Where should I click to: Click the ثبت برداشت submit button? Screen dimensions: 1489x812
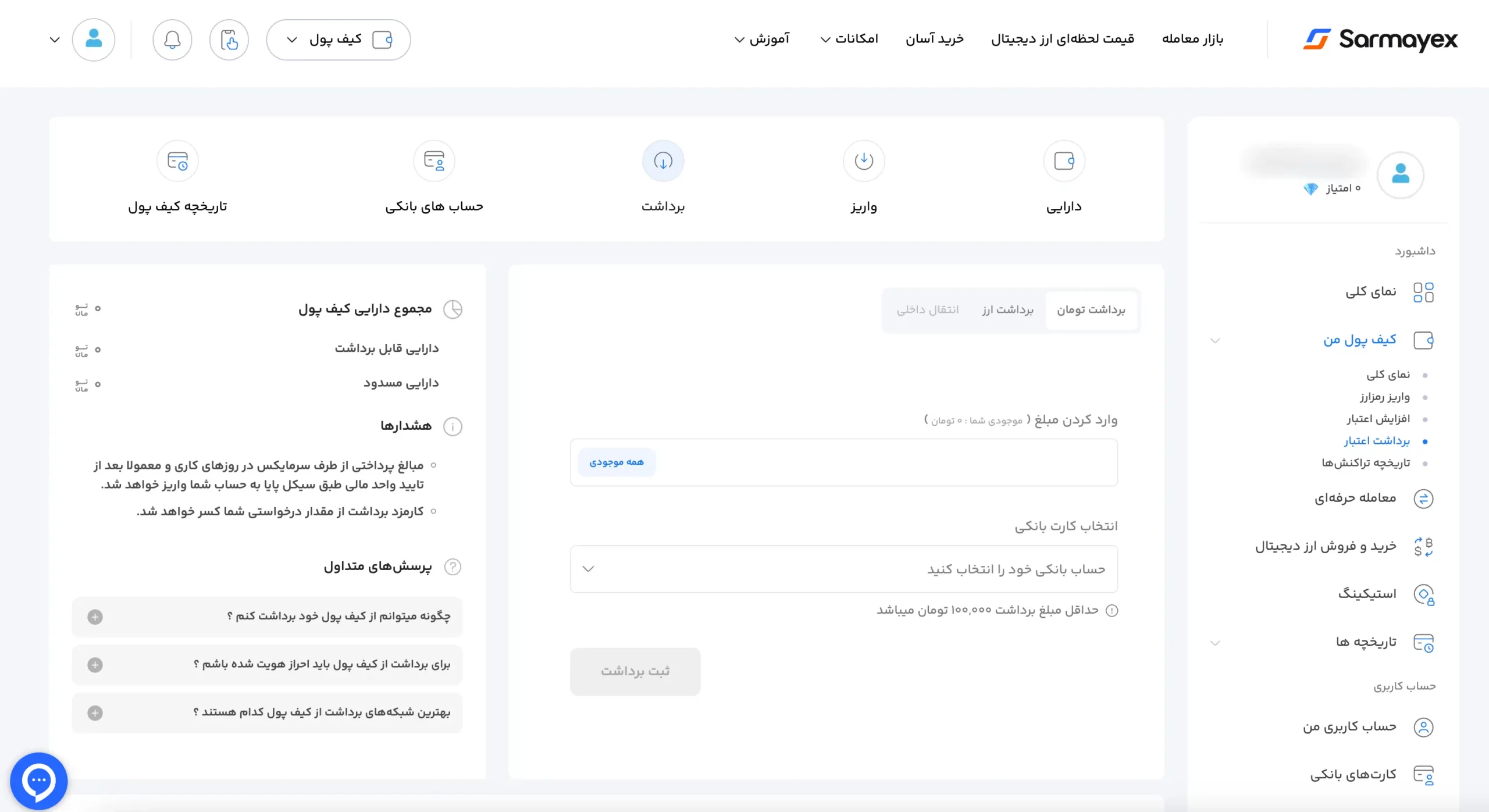[x=635, y=671]
